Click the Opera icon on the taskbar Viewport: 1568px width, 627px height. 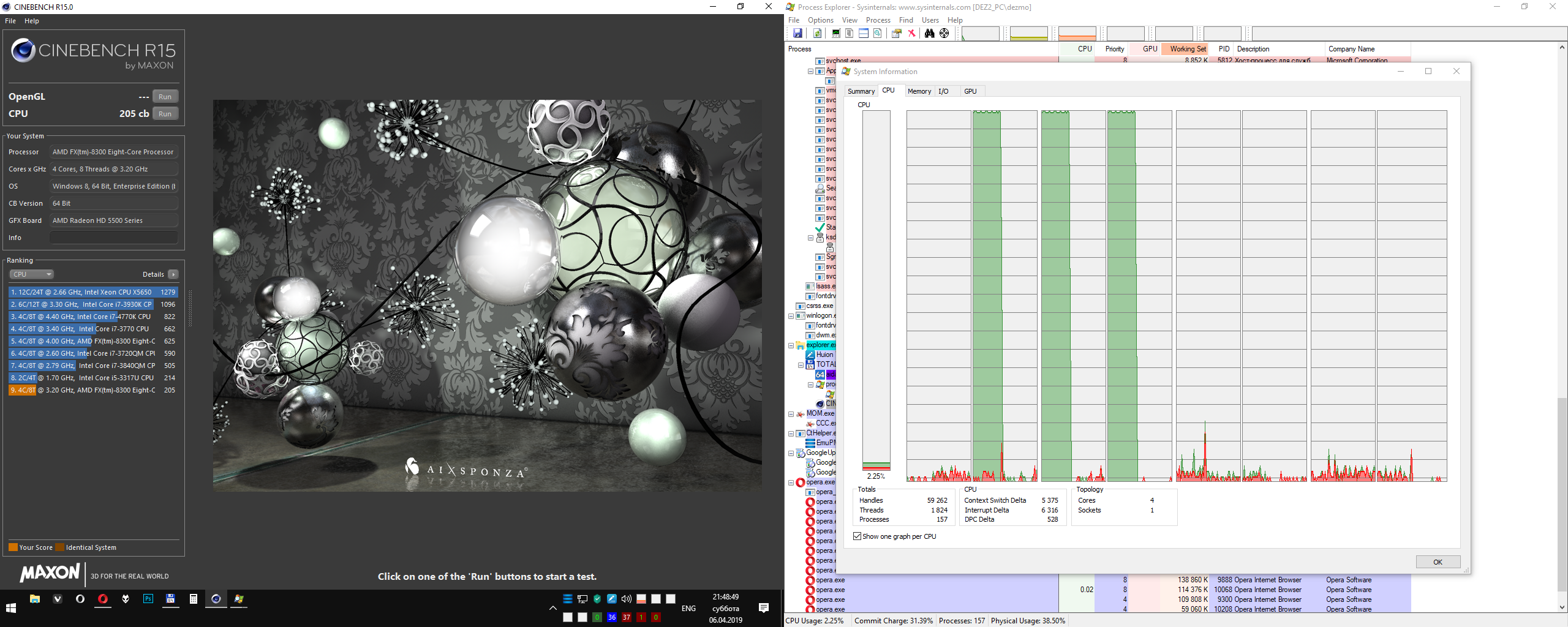(103, 599)
